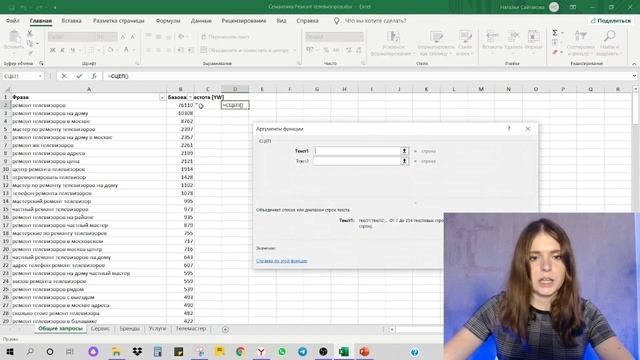This screenshot has width=640, height=360.
Task: Open Cell Styles icon
Action: pyautogui.click(x=465, y=37)
